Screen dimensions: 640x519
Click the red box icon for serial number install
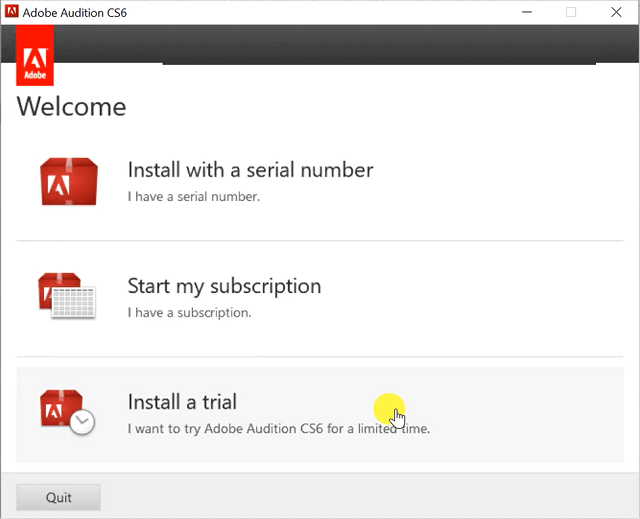pos(68,181)
